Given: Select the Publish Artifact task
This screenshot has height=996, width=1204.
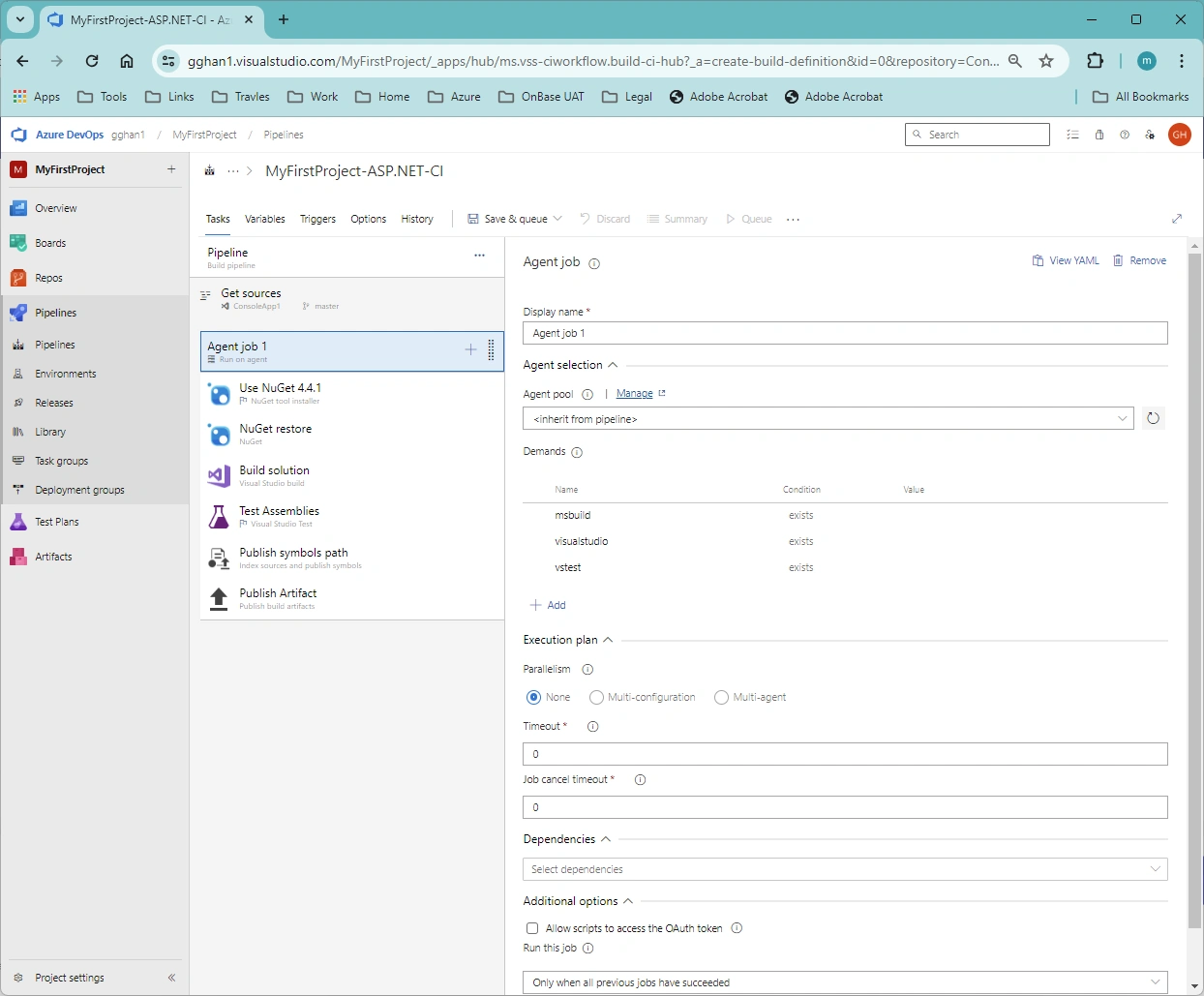Looking at the screenshot, I should tap(352, 599).
